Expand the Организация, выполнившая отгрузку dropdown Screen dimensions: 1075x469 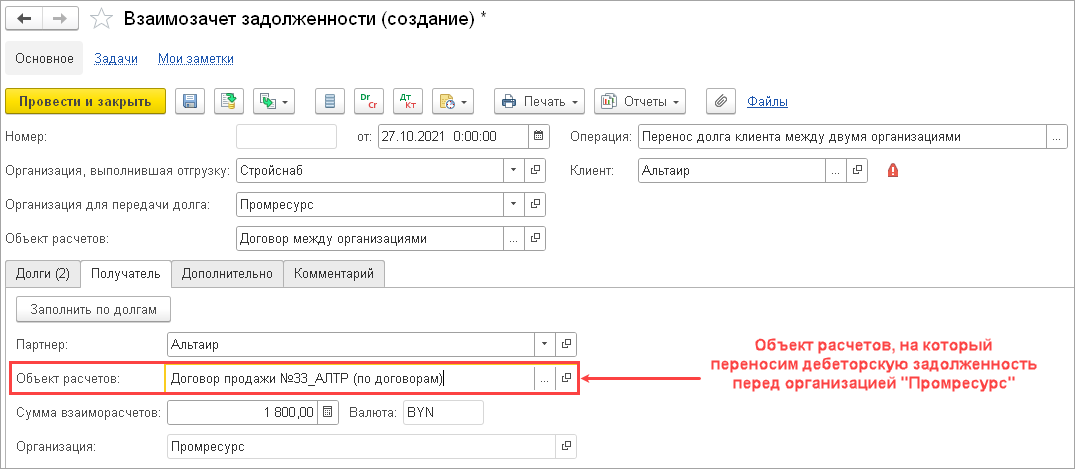(x=514, y=171)
